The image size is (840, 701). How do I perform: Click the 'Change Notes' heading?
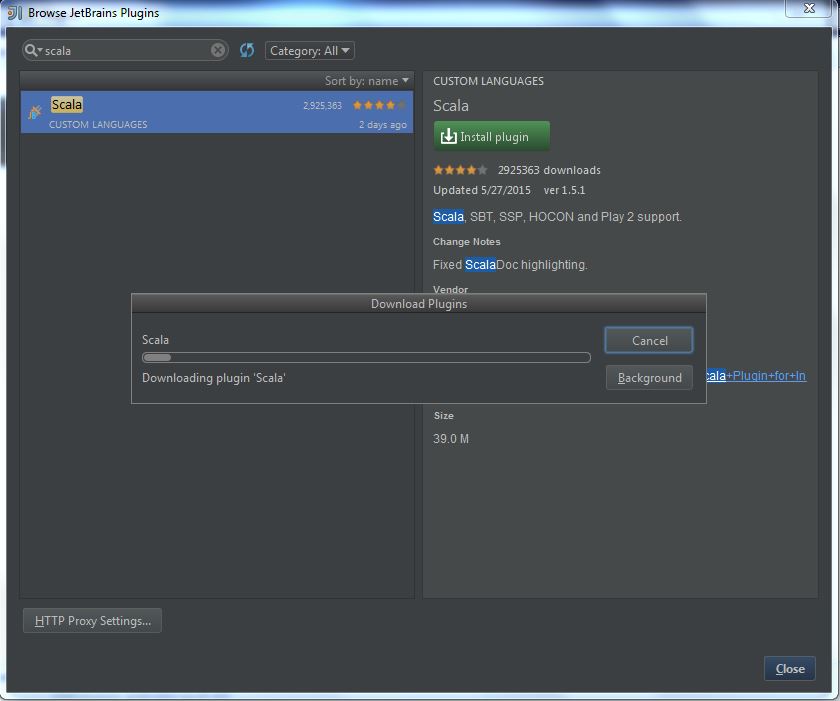(467, 242)
